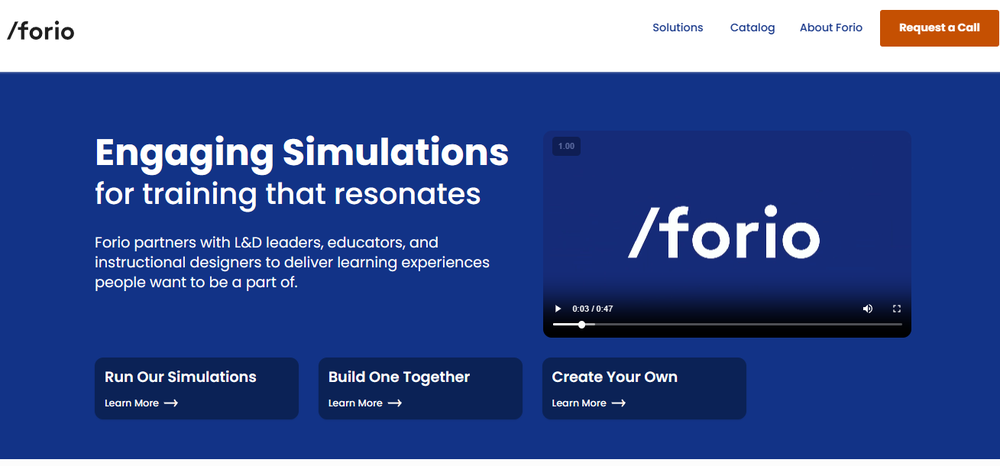Open the Catalog menu item
1000x466 pixels.
point(753,28)
